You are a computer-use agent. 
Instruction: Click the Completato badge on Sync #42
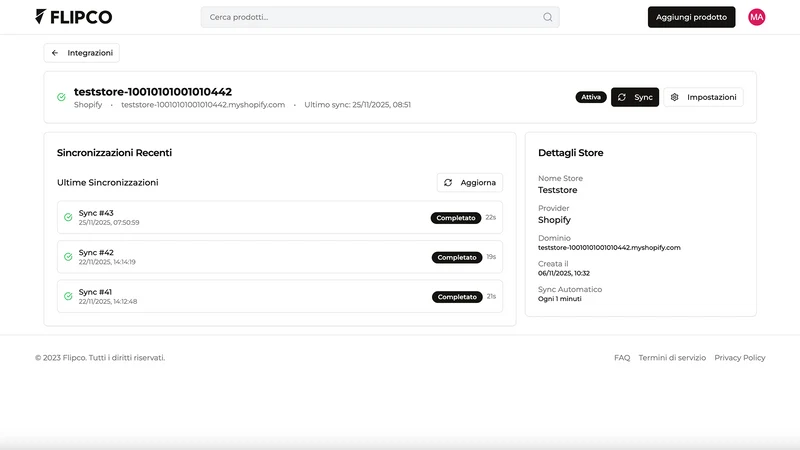457,257
